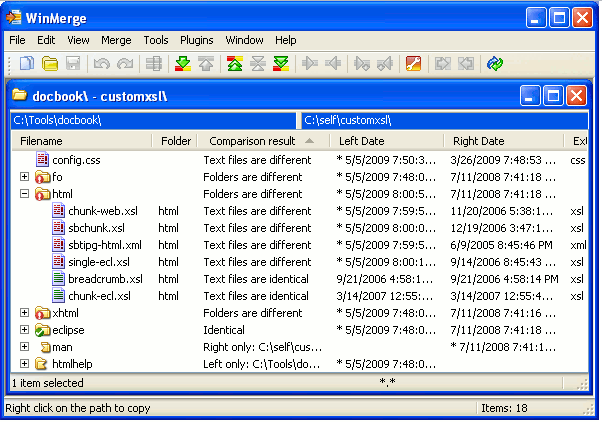Click the New document toolbar icon
Viewport: 602px width, 423px height.
tap(27, 64)
